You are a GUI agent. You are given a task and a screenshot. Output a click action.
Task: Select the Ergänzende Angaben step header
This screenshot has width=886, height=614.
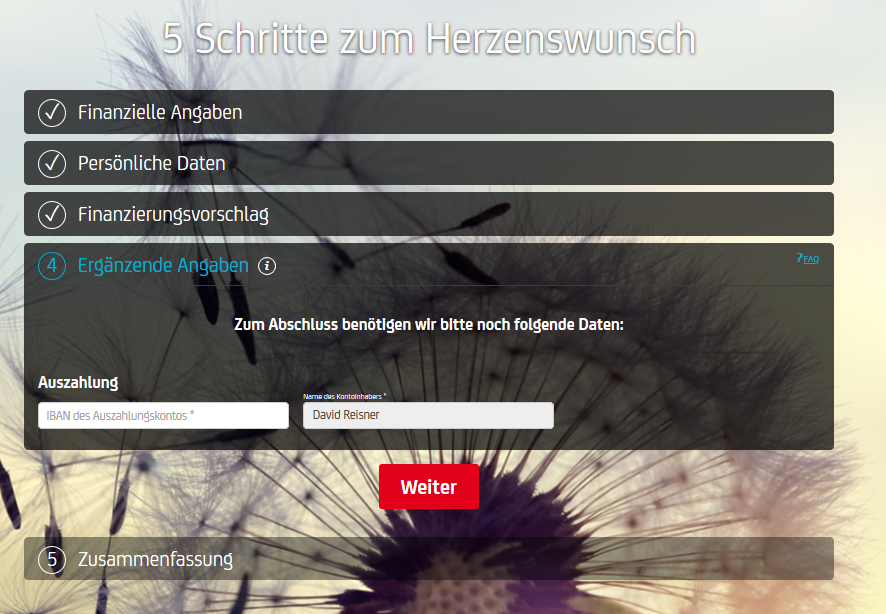click(x=162, y=266)
